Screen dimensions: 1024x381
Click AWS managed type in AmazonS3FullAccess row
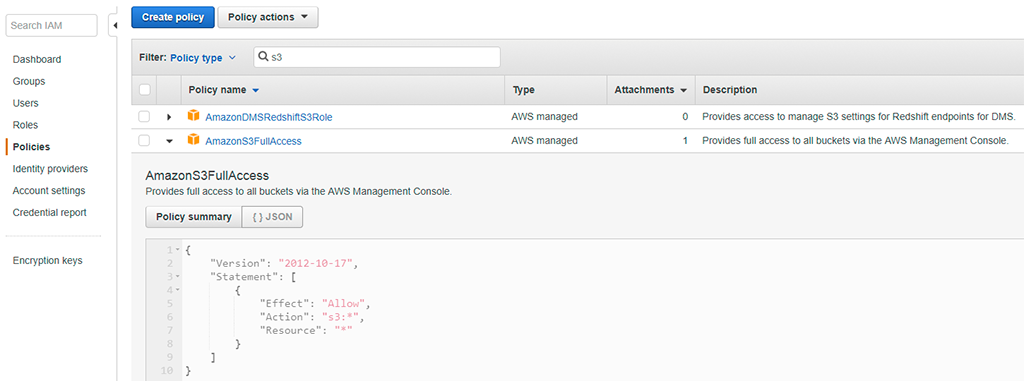pos(545,141)
